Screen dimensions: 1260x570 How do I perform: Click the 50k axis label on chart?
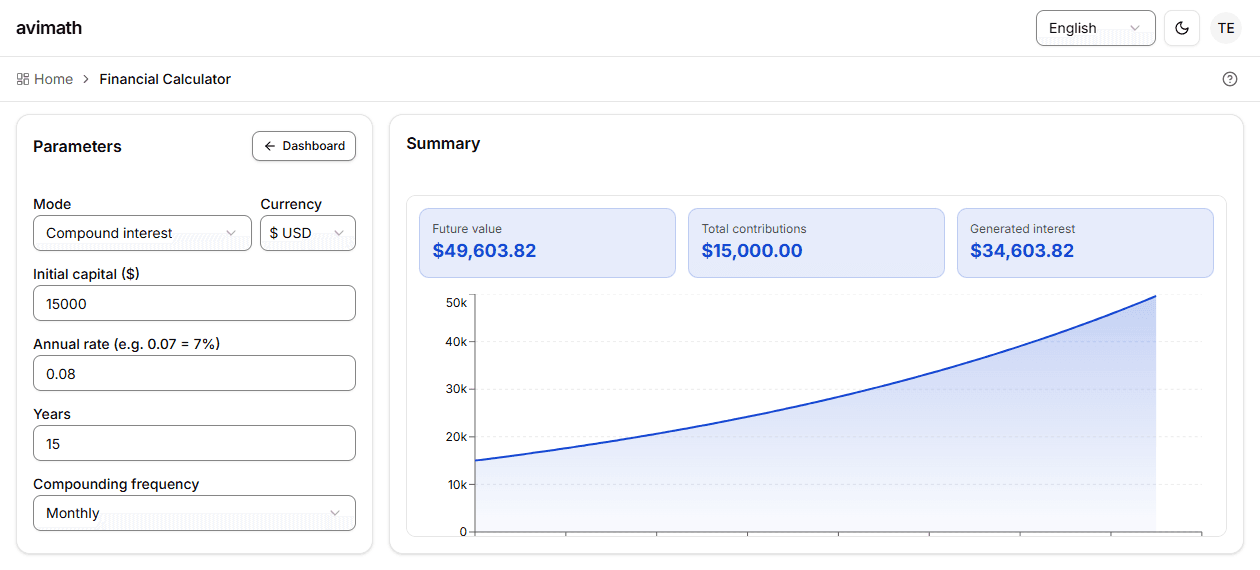[456, 302]
